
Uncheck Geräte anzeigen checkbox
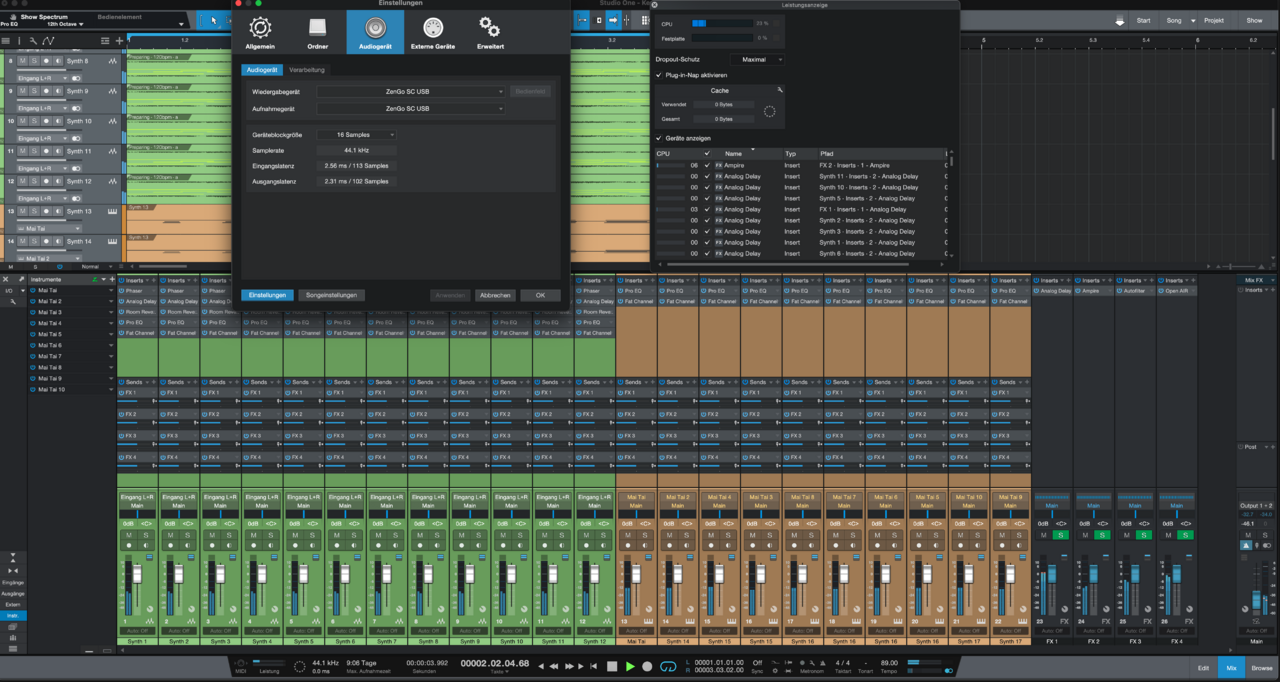point(658,138)
